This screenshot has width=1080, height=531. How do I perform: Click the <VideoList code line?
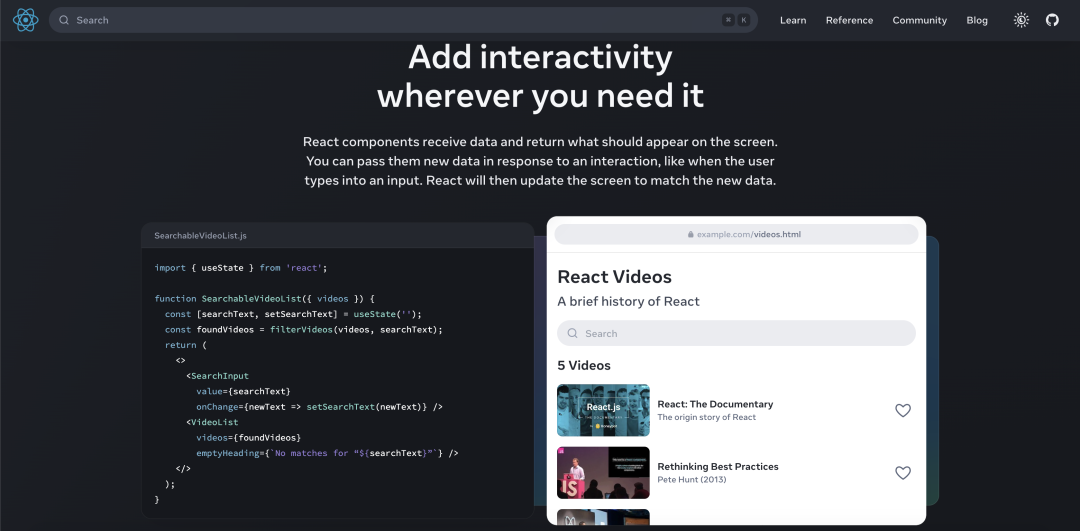(x=212, y=422)
